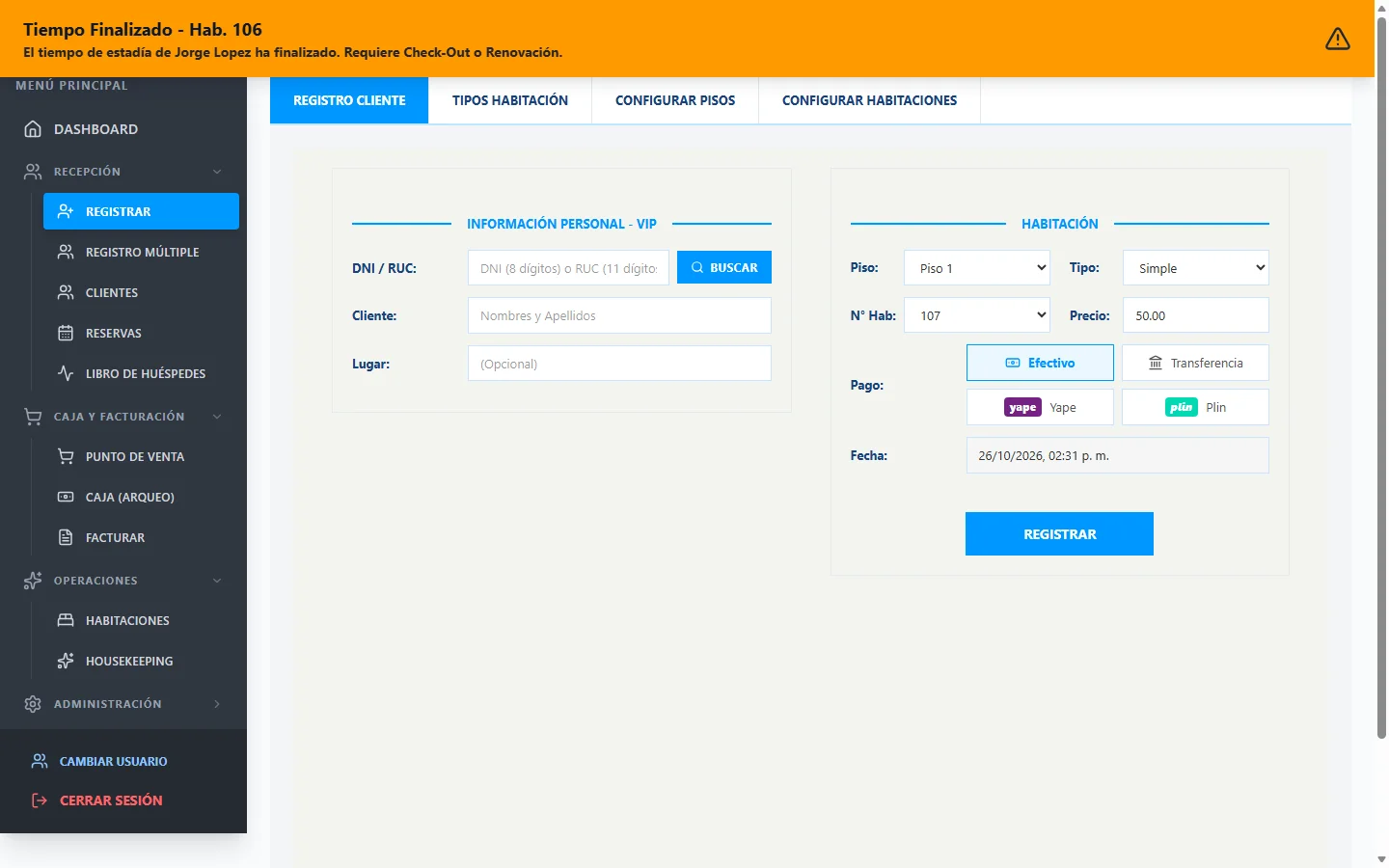
Task: Expand the Administración section chevron
Action: (217, 704)
